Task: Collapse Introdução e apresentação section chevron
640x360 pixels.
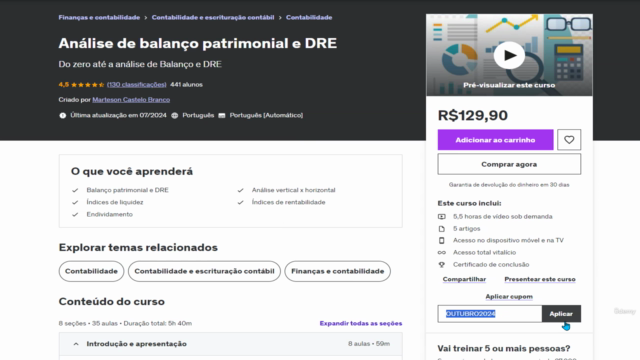Action: click(x=76, y=344)
